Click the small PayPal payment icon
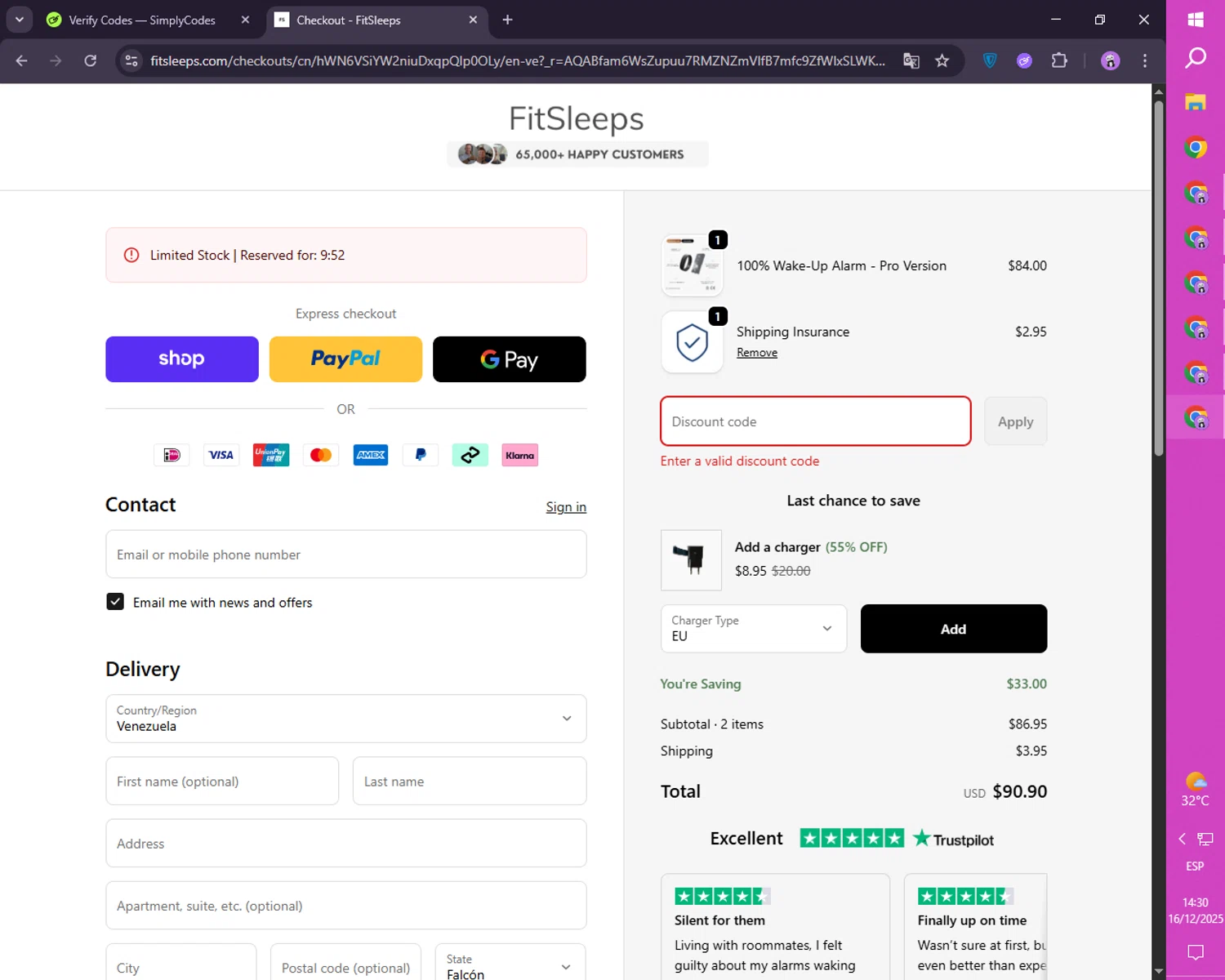 click(x=421, y=455)
